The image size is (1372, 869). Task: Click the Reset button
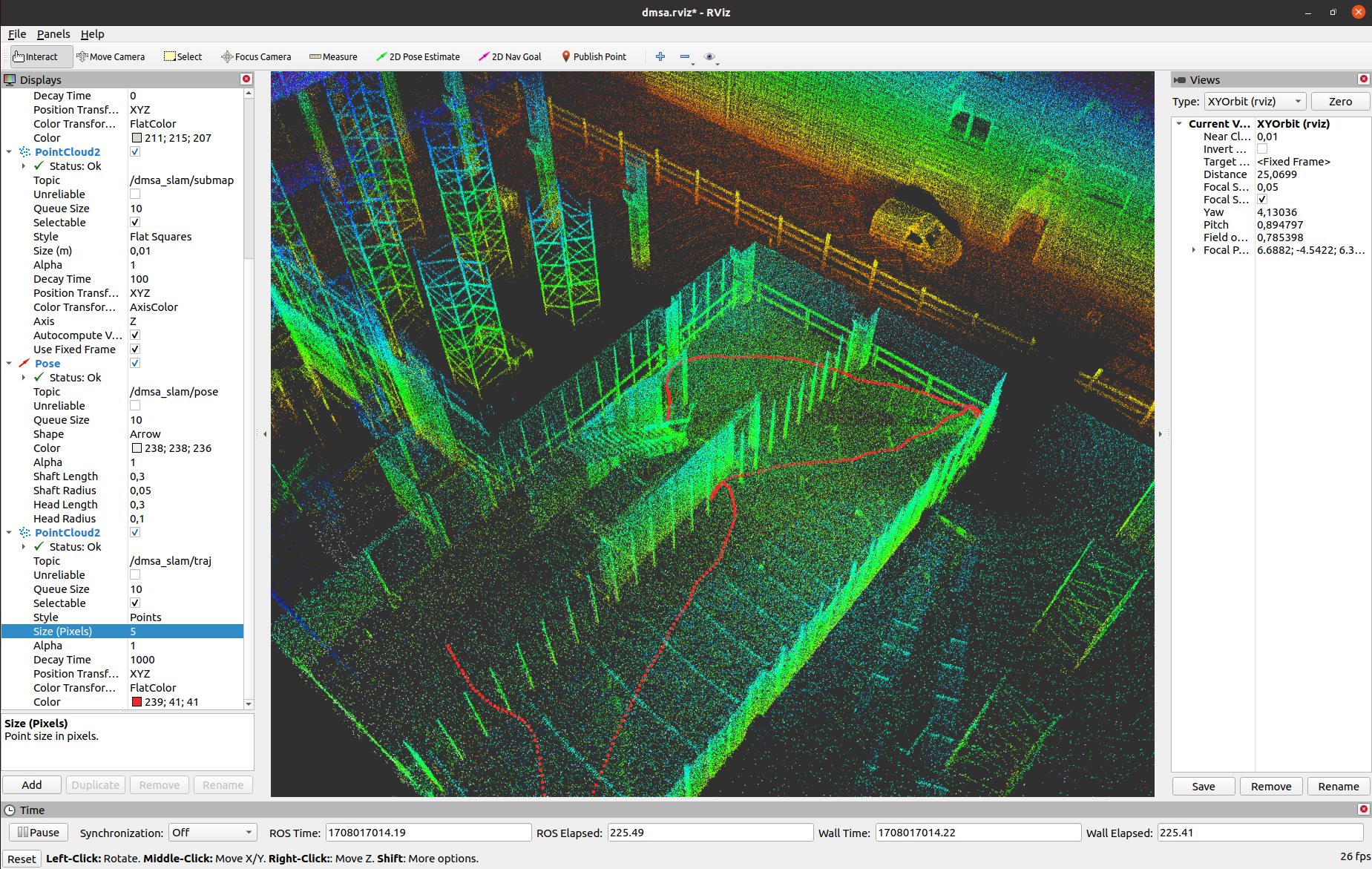pyautogui.click(x=22, y=859)
